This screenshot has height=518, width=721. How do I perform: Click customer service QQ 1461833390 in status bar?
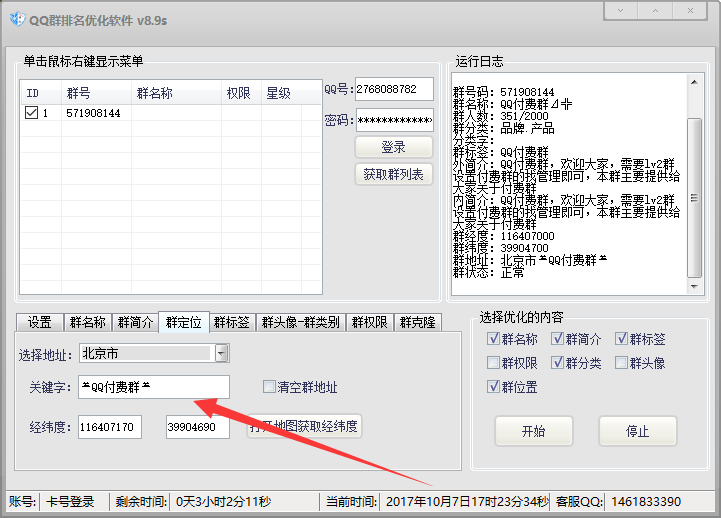(x=646, y=501)
